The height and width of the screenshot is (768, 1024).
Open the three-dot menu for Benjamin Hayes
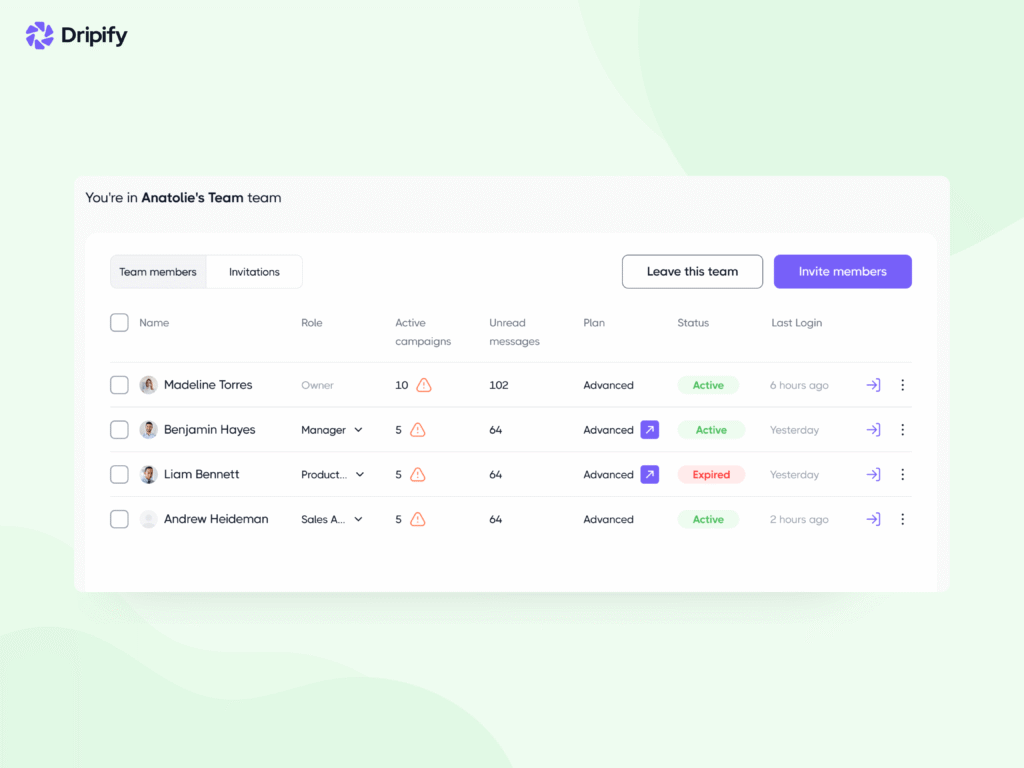click(x=903, y=429)
